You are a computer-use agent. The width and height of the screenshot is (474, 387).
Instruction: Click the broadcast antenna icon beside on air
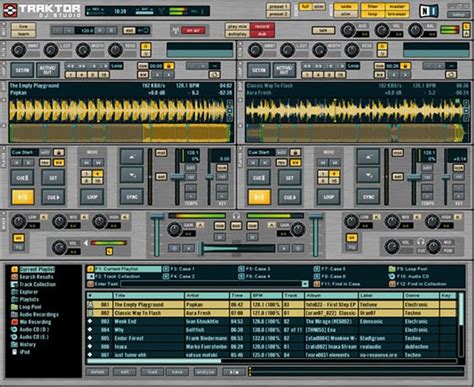175,31
